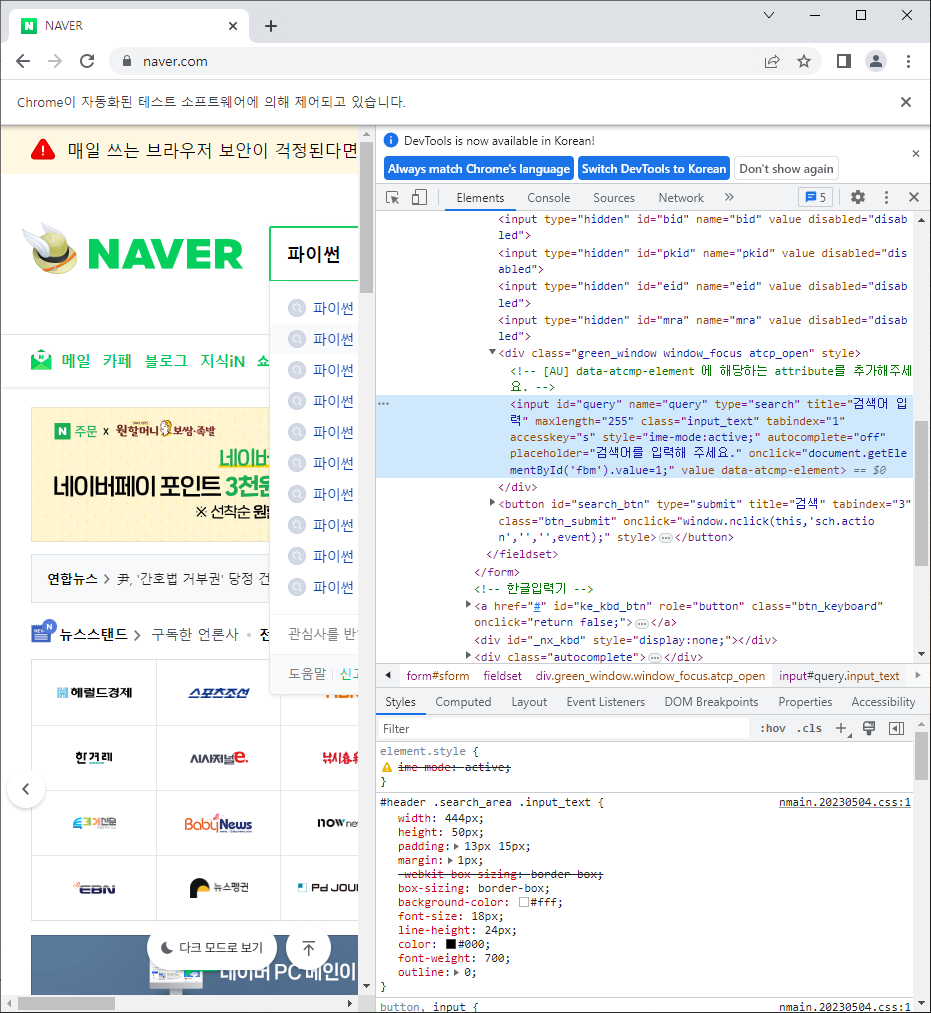Open Chrome's three-dot menu
Image resolution: width=931 pixels, height=1013 pixels.
tap(908, 61)
